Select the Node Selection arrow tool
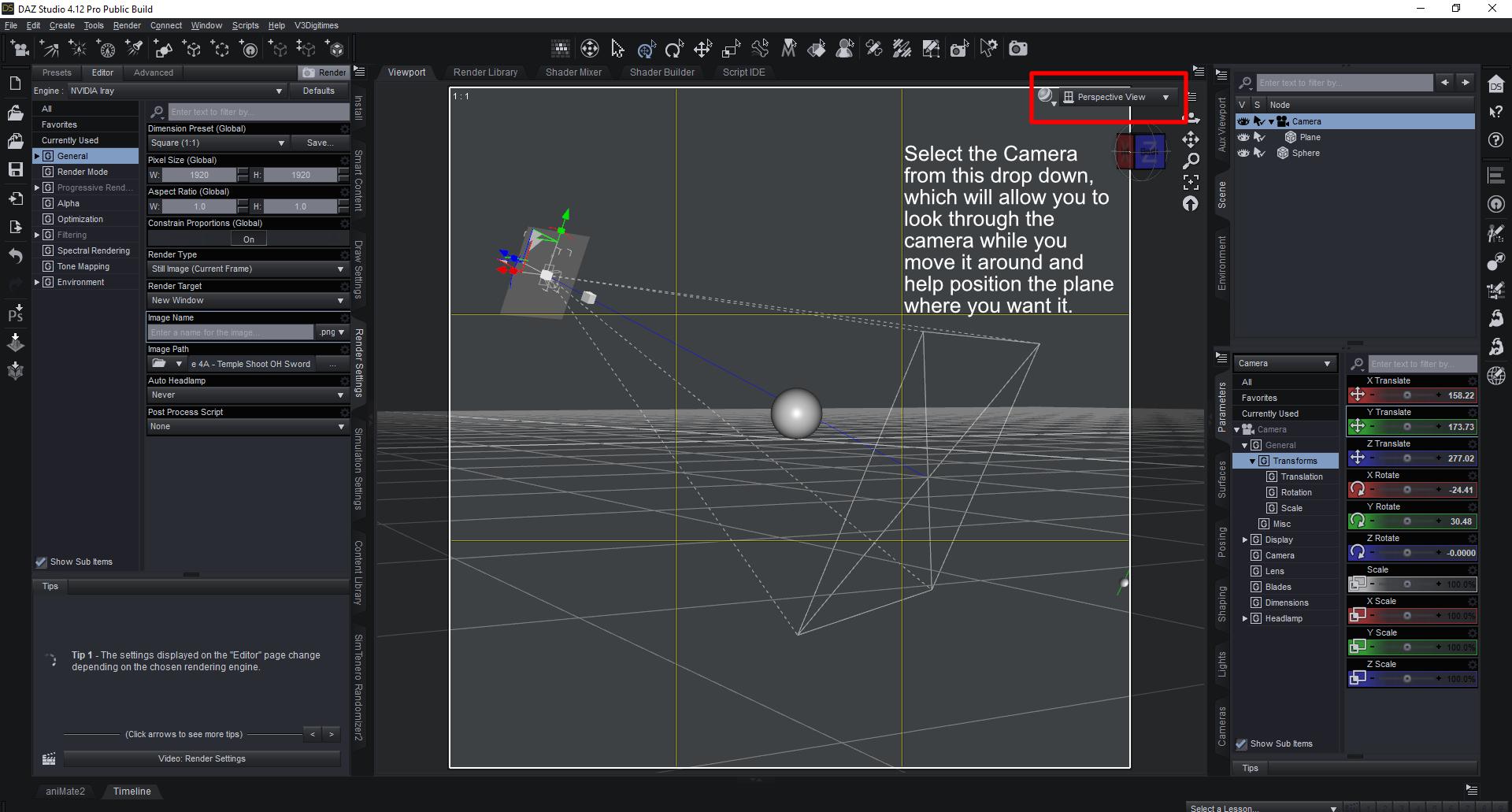 click(617, 49)
